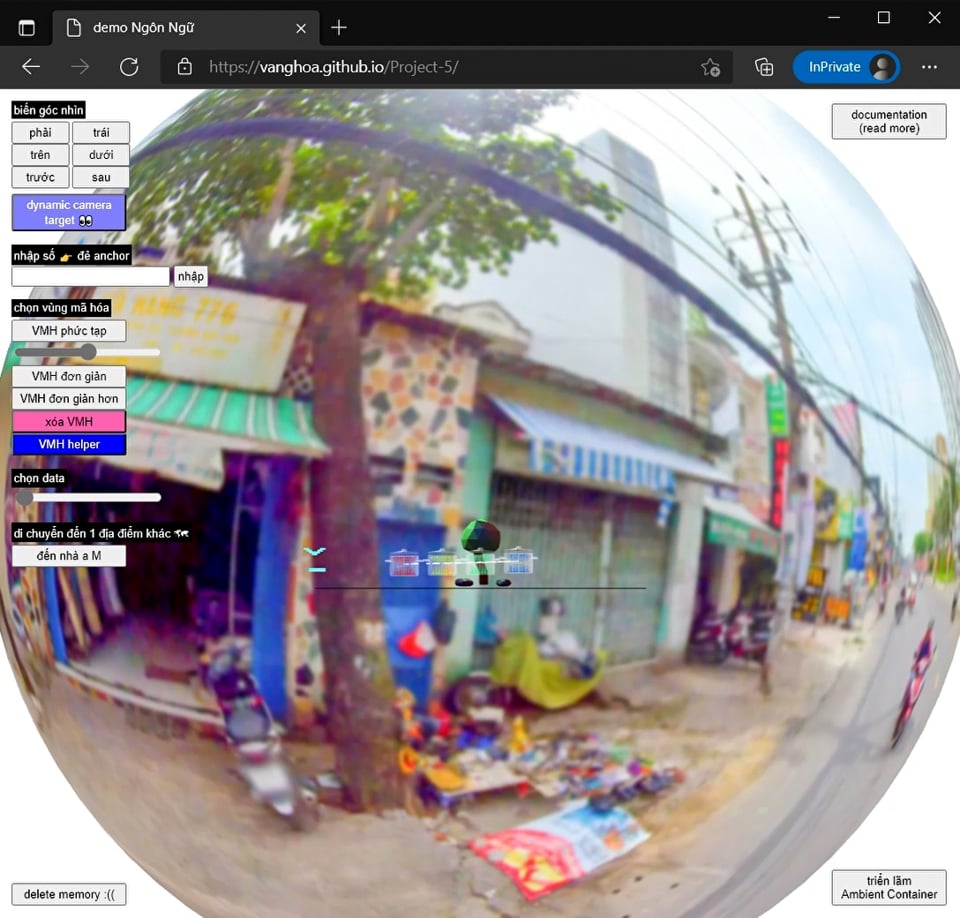Screen dimensions: 960x918
Task: Click the VMH phức tạp slider
Action: pyautogui.click(x=87, y=352)
